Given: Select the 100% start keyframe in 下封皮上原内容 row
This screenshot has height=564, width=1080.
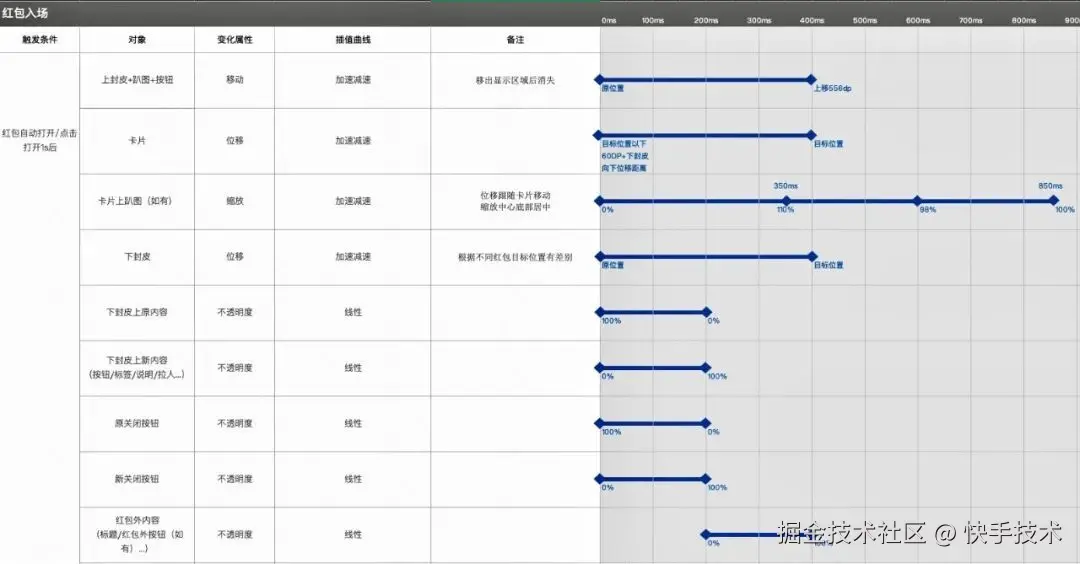Looking at the screenshot, I should pos(599,313).
